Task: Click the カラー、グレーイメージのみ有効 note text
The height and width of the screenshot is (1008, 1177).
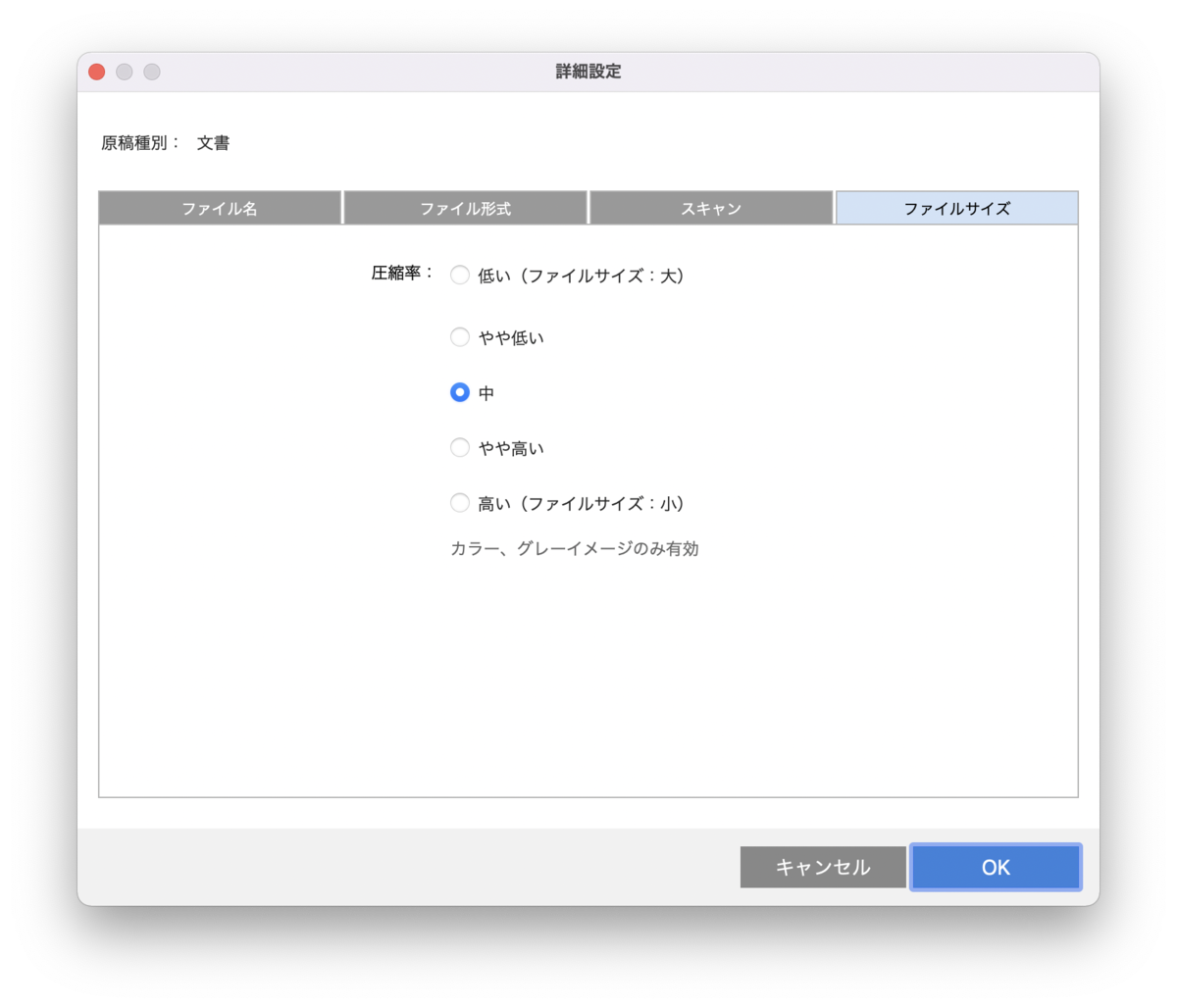Action: click(x=574, y=549)
